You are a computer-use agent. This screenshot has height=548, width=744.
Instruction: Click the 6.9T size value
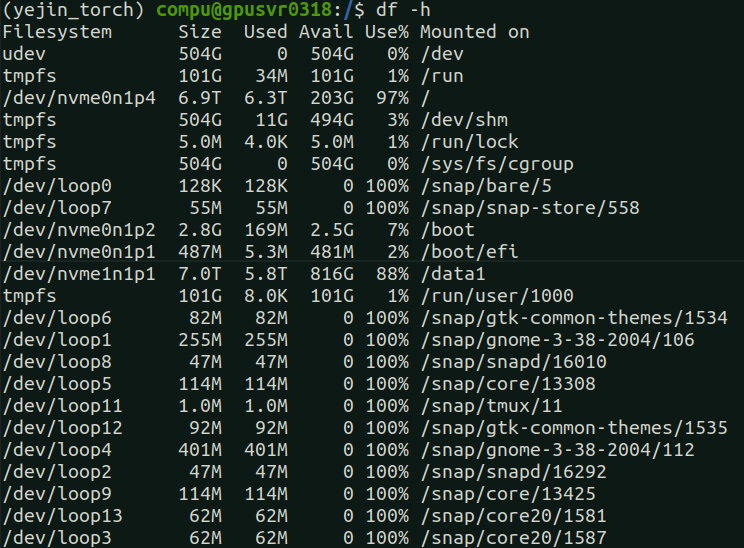coord(200,98)
